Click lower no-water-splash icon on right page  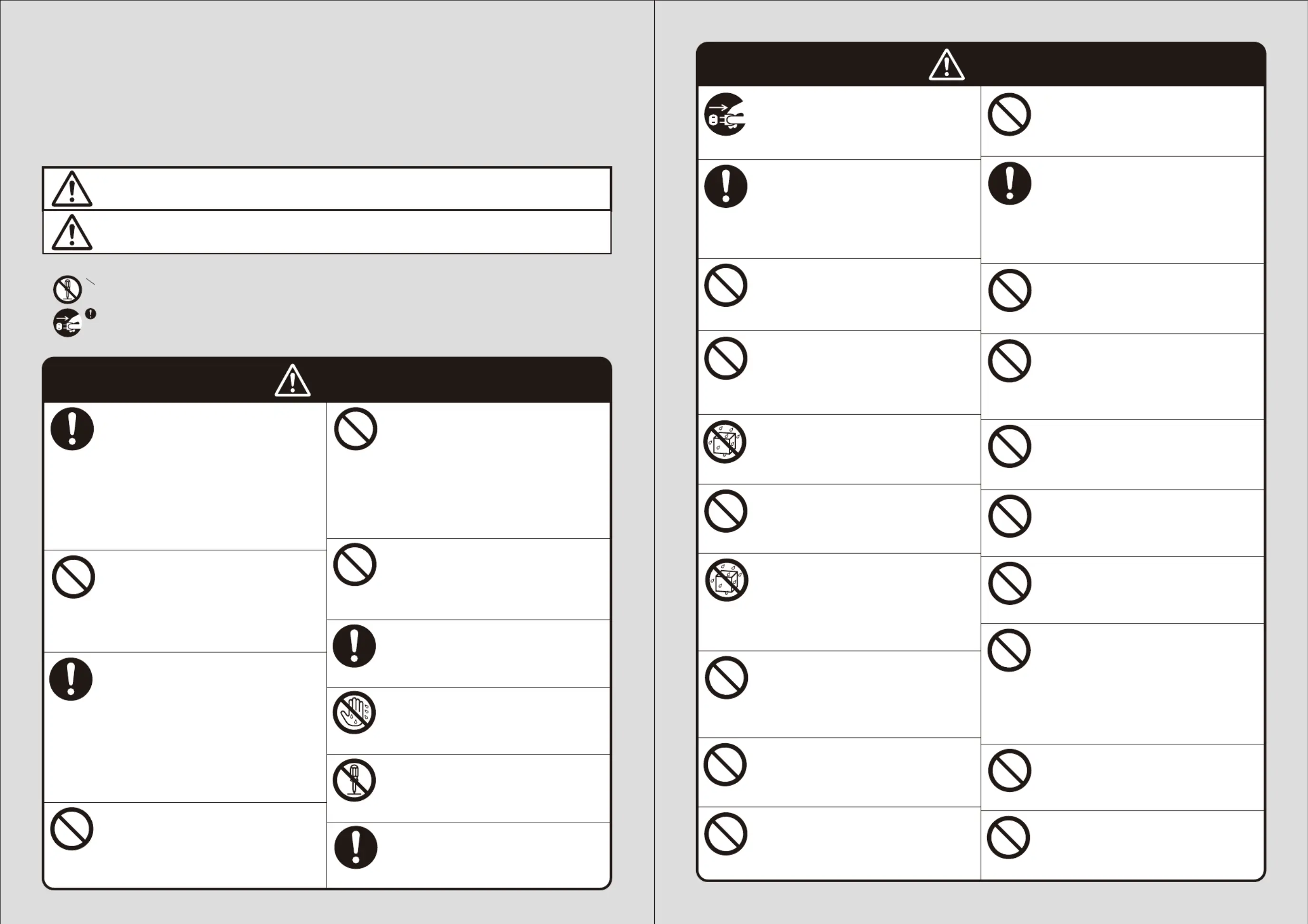tap(727, 581)
